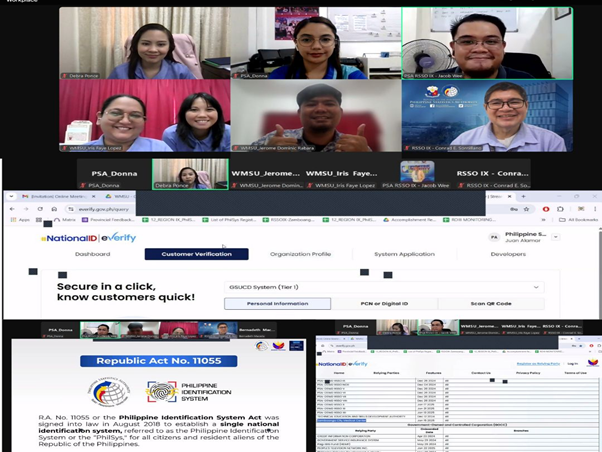Viewport: 602px width, 452px height.
Task: Select WMSU_Iris Faye Lopez's large video tile
Action: click(x=145, y=116)
